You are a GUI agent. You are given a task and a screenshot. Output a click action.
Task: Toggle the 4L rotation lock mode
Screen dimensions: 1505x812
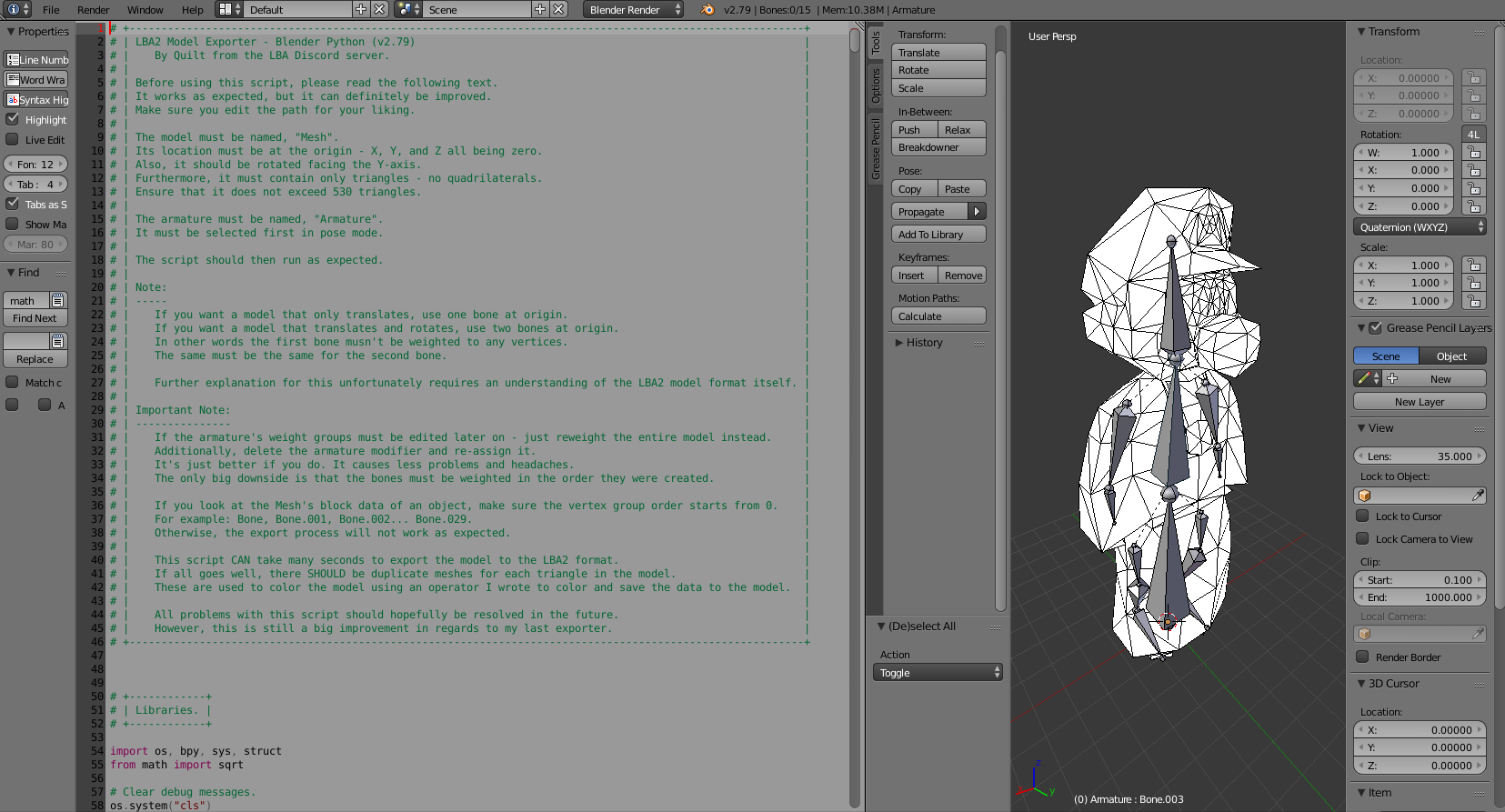pos(1474,135)
